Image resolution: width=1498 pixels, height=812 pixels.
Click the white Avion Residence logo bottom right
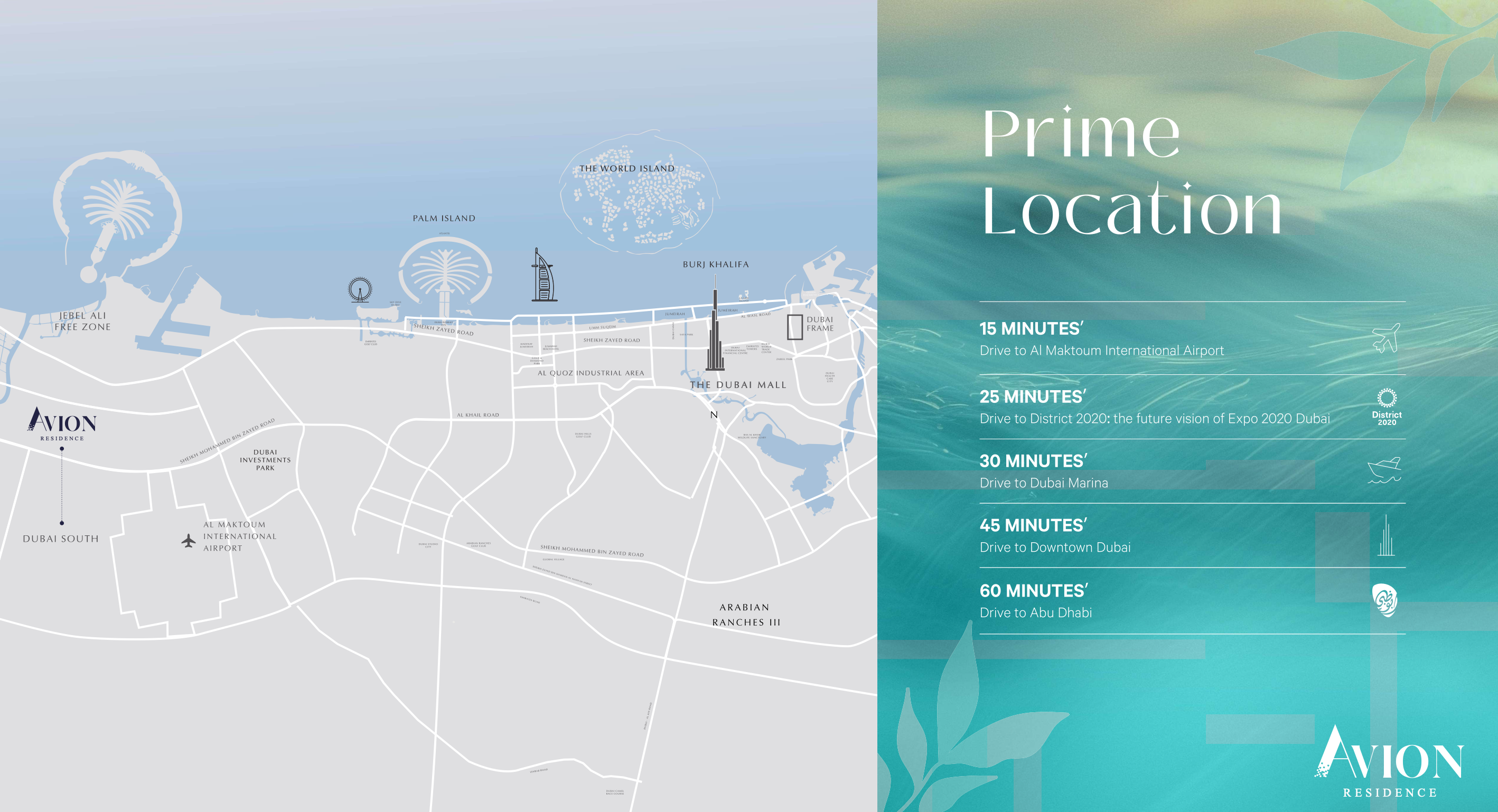[1389, 761]
